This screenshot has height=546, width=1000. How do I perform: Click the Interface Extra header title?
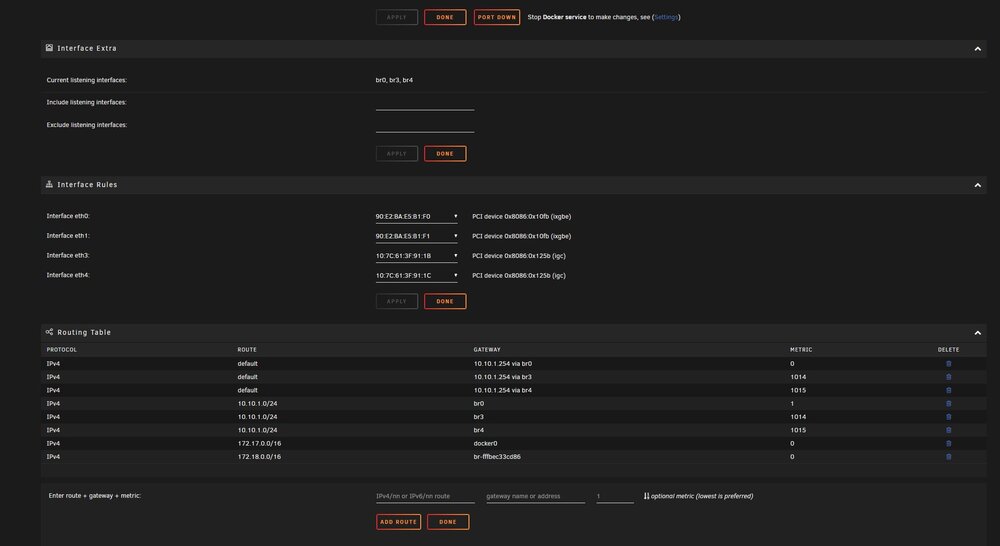87,48
